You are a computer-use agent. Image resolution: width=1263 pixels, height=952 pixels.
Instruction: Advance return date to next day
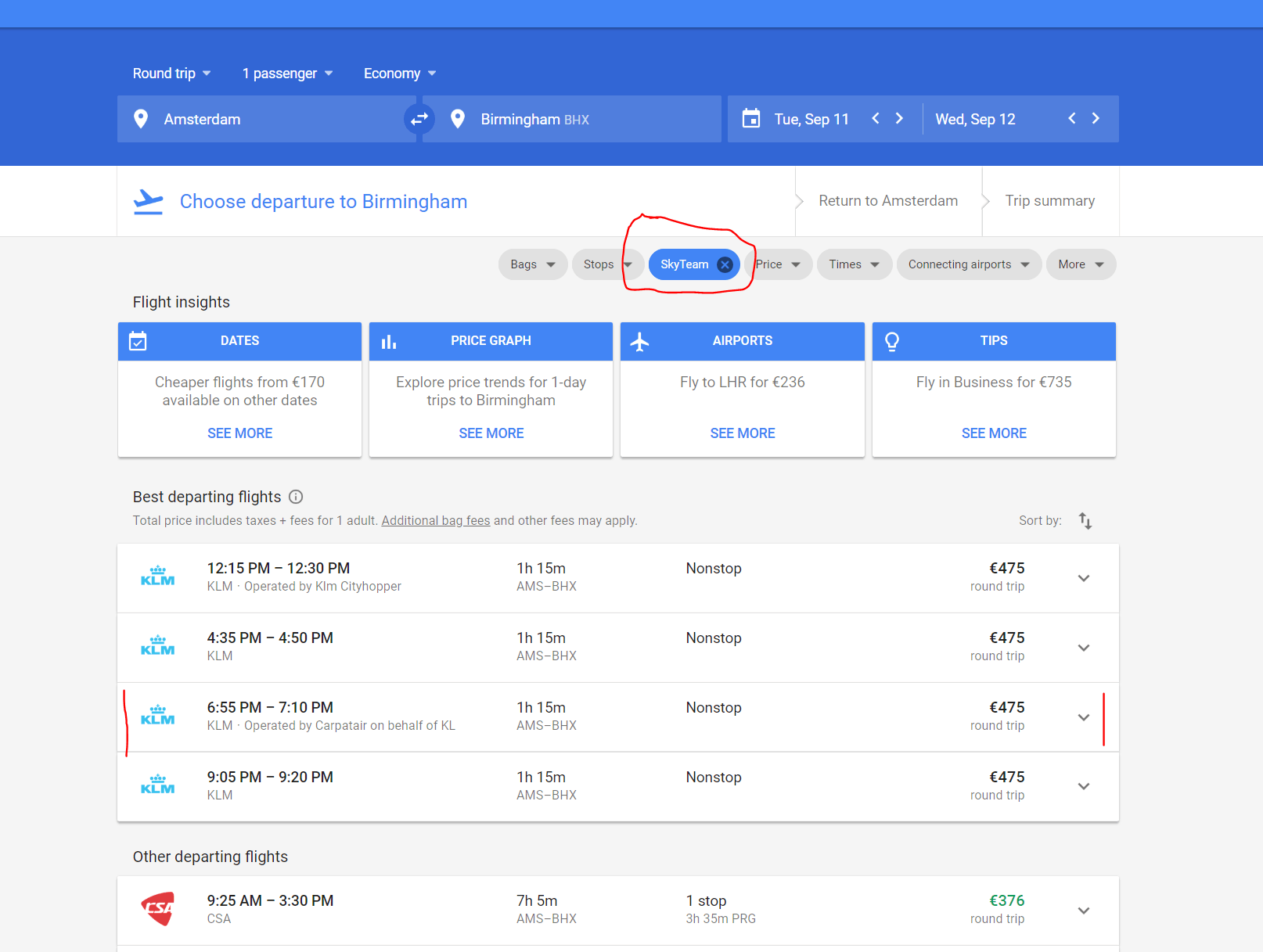[1096, 119]
